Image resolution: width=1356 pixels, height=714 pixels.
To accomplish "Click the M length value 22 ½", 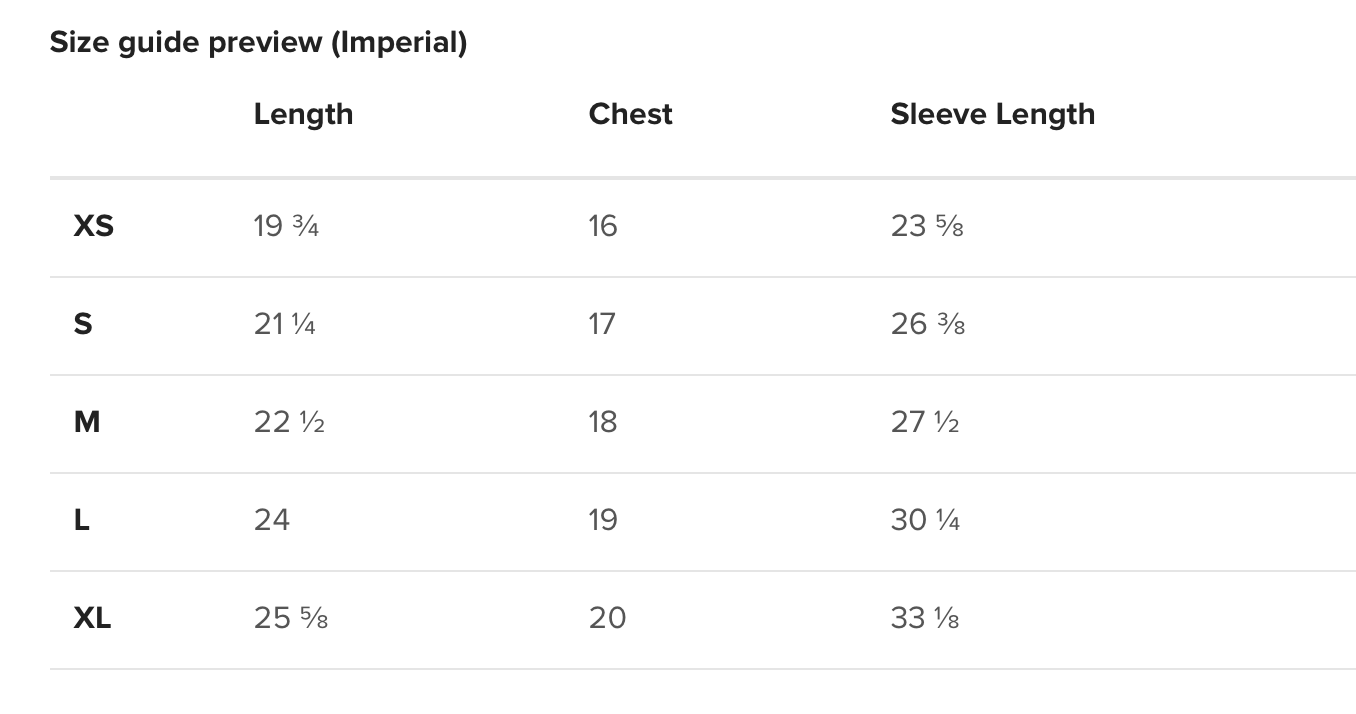I will [289, 422].
